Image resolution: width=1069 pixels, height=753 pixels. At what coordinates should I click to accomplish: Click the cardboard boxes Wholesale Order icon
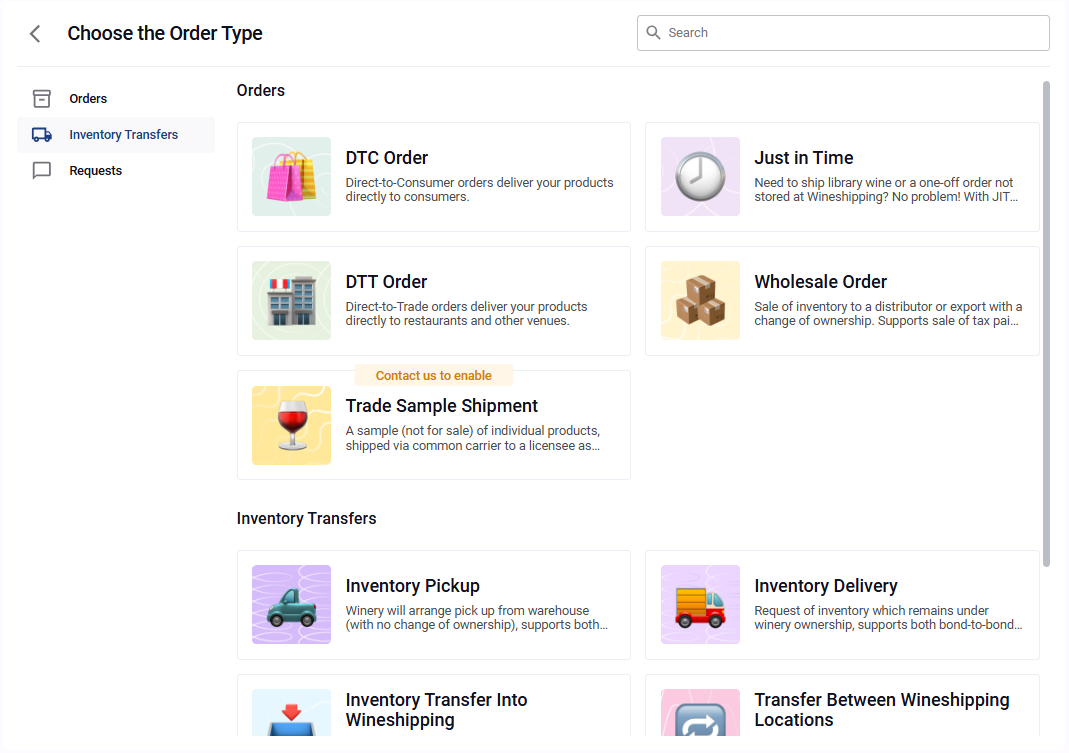pos(700,301)
